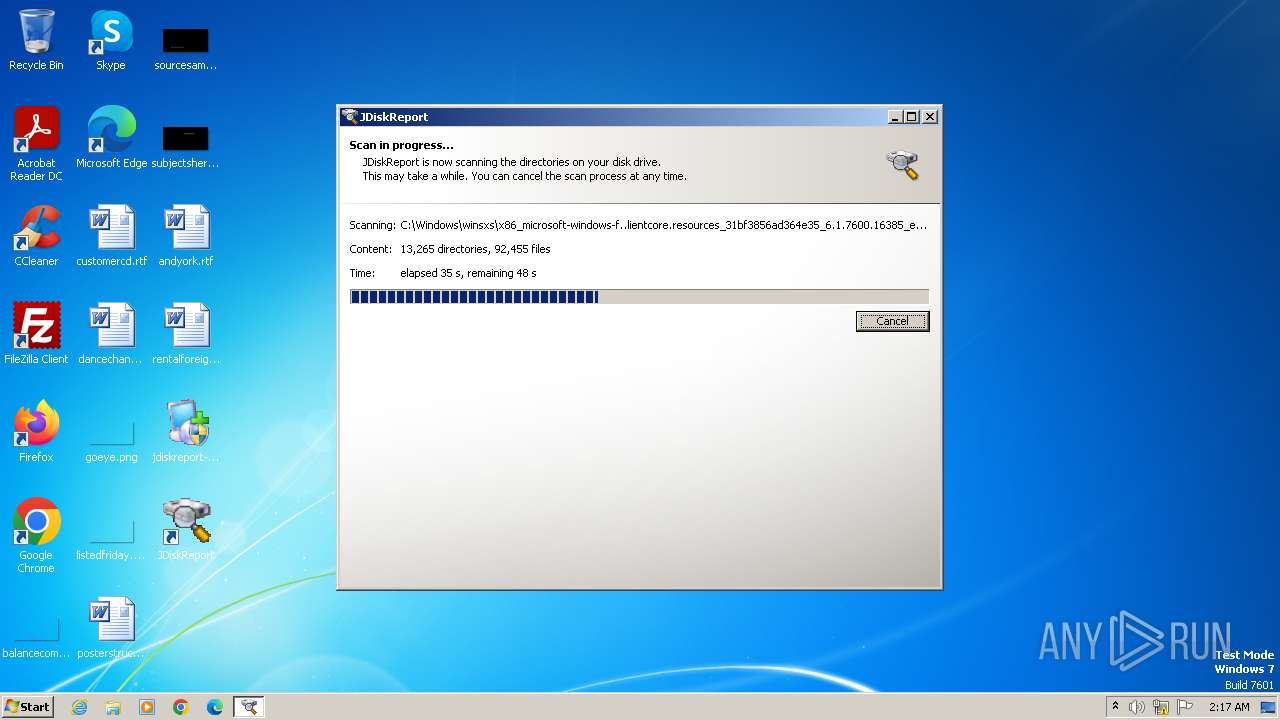The image size is (1280, 720).
Task: Open network status tray icon
Action: 1161,707
